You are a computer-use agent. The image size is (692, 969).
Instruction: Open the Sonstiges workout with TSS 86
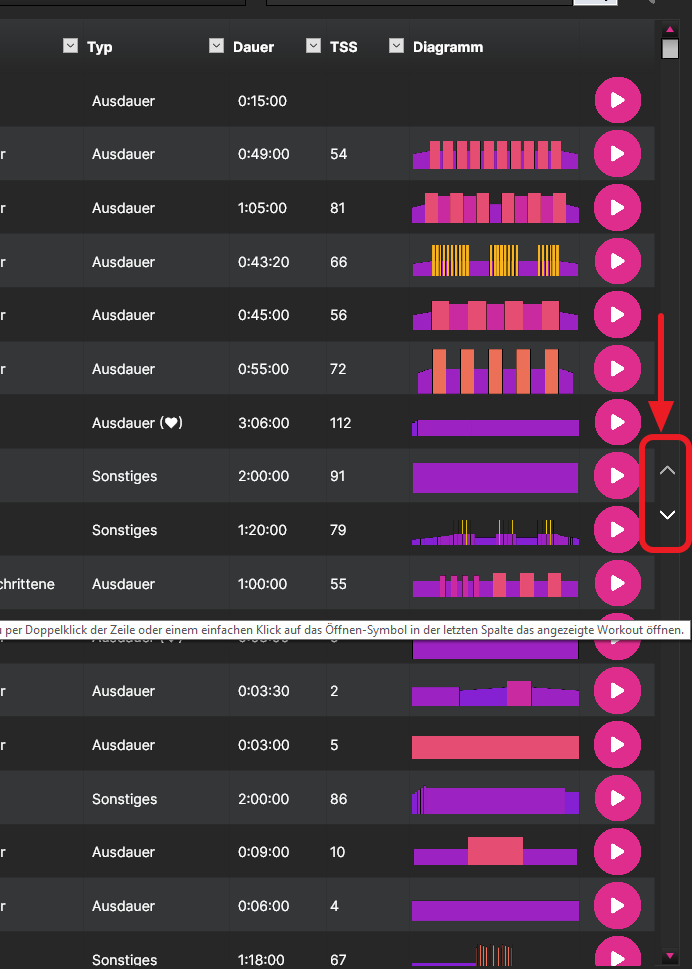click(x=617, y=798)
